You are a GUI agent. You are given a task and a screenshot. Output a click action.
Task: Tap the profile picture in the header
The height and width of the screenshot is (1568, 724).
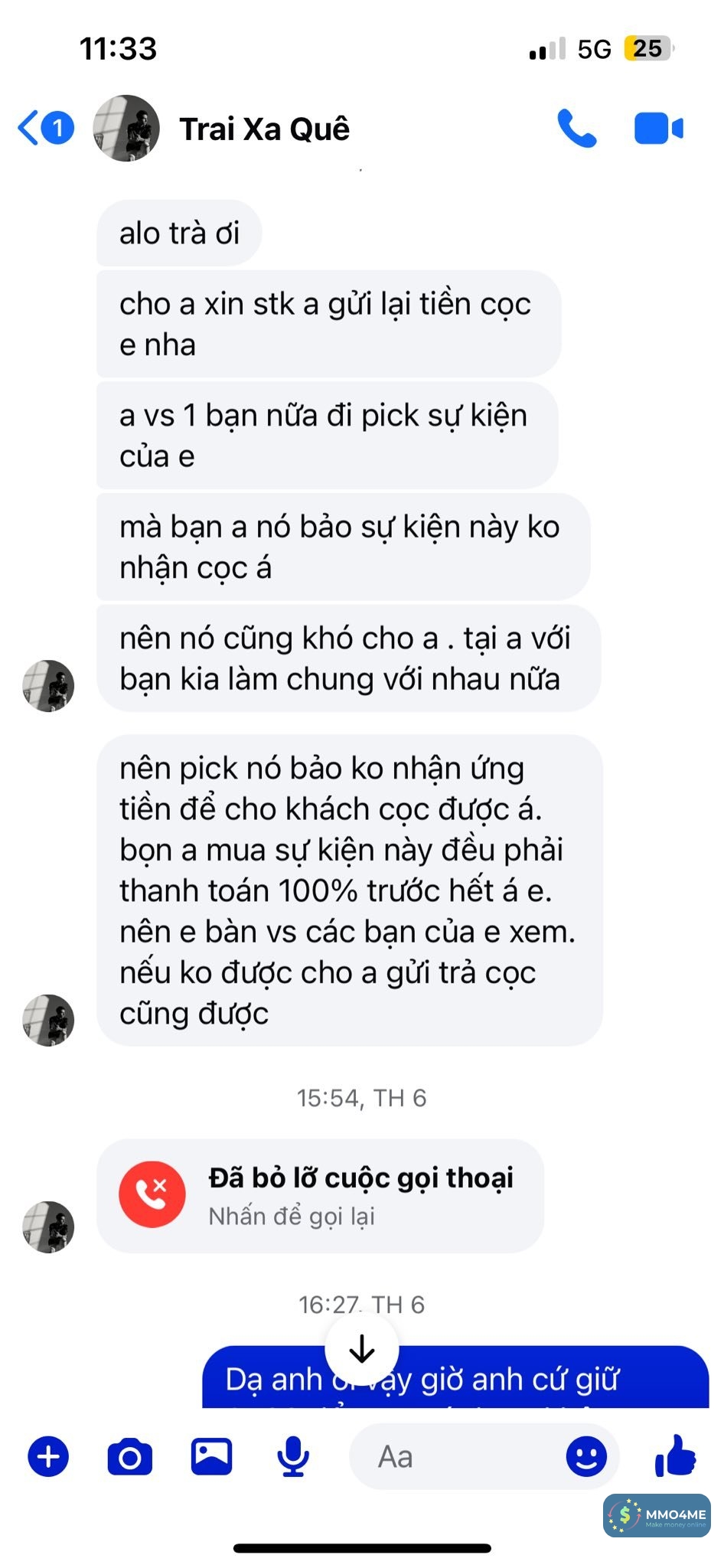click(126, 128)
